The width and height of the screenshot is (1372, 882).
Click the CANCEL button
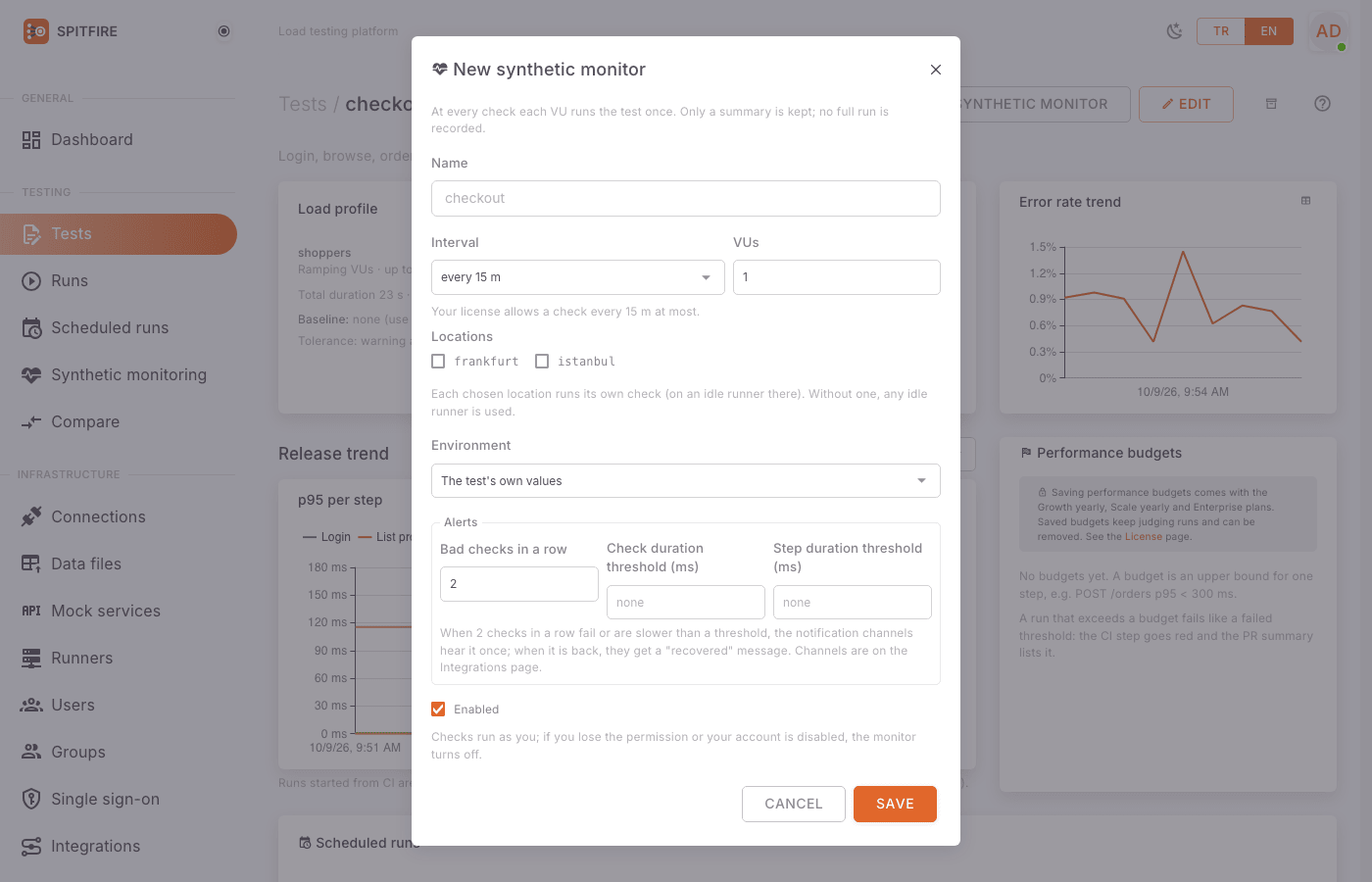pyautogui.click(x=794, y=804)
